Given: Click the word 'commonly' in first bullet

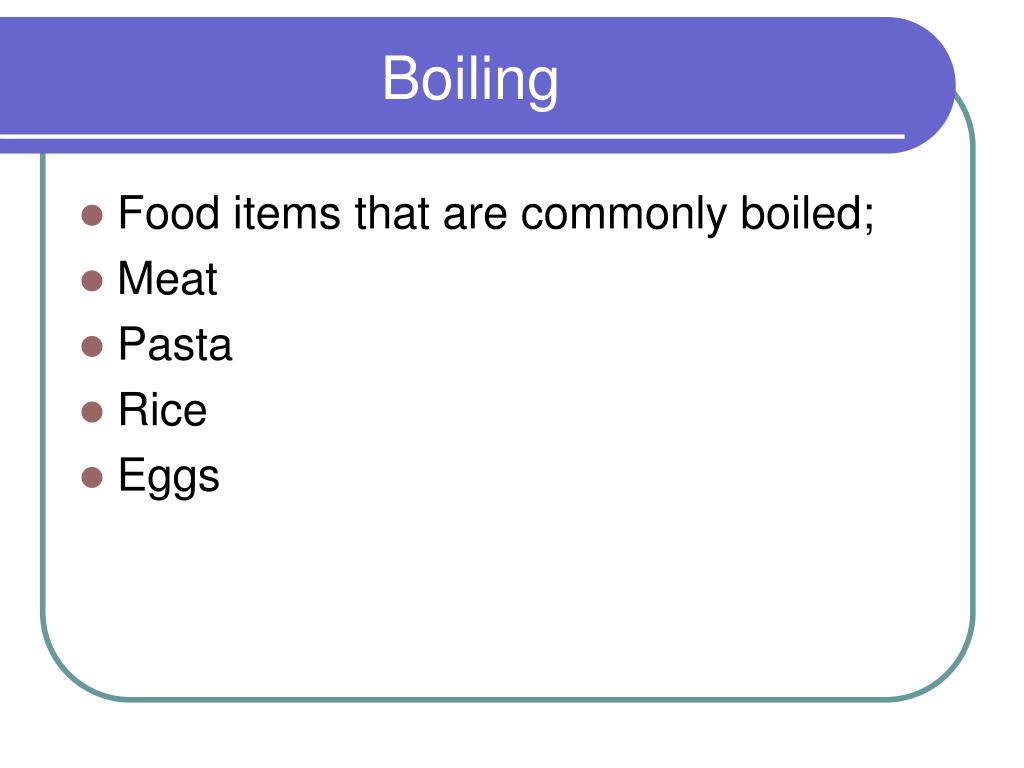Looking at the screenshot, I should tap(623, 216).
